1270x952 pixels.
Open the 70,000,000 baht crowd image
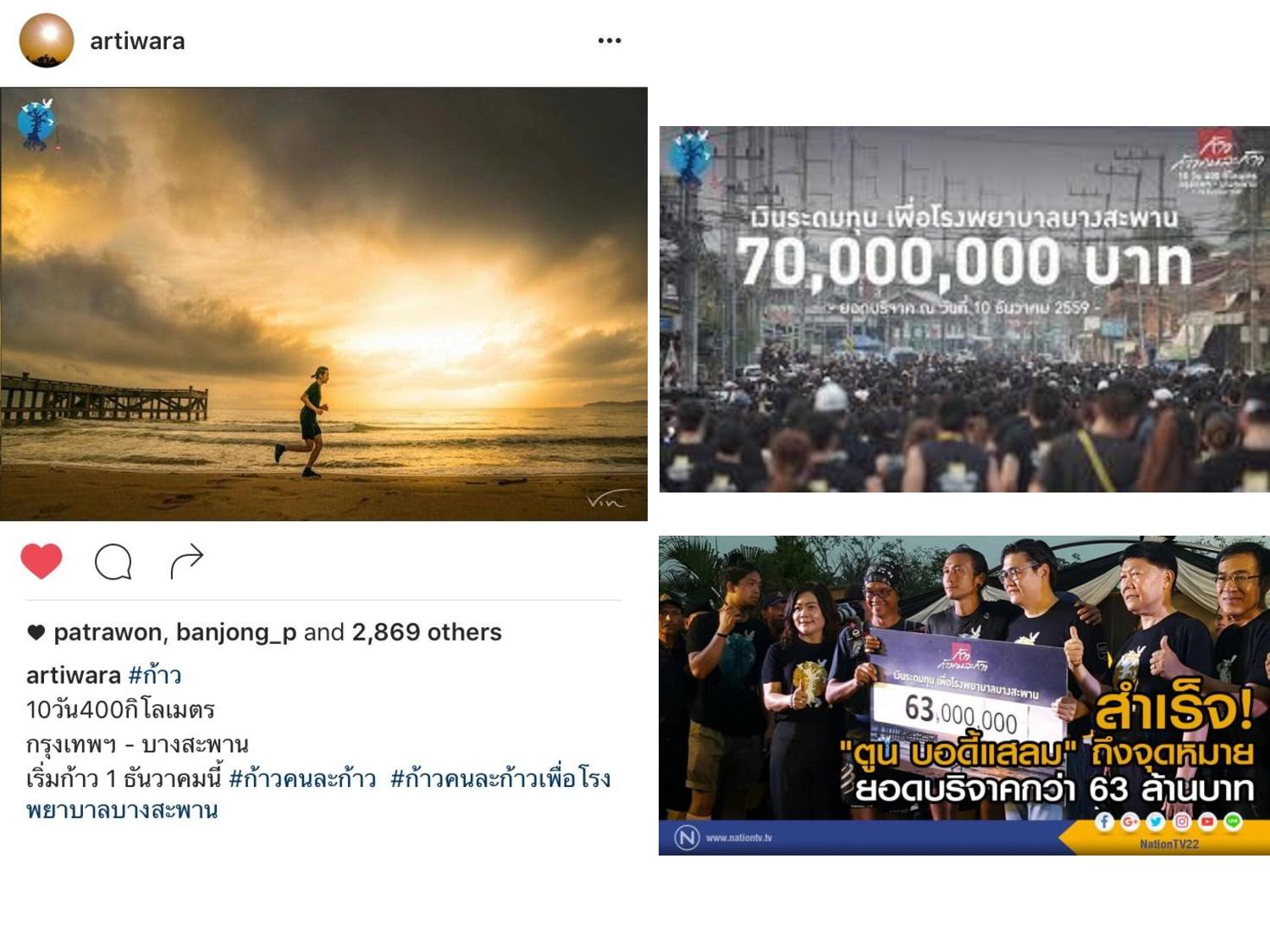pyautogui.click(x=964, y=309)
